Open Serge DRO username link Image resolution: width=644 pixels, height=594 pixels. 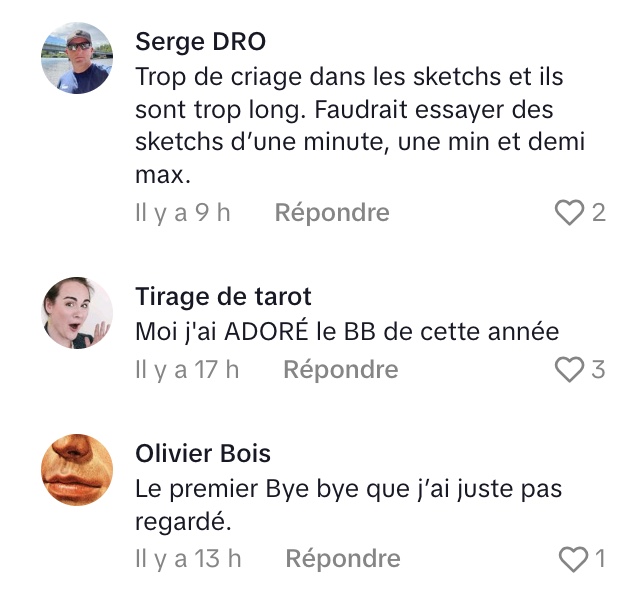200,41
